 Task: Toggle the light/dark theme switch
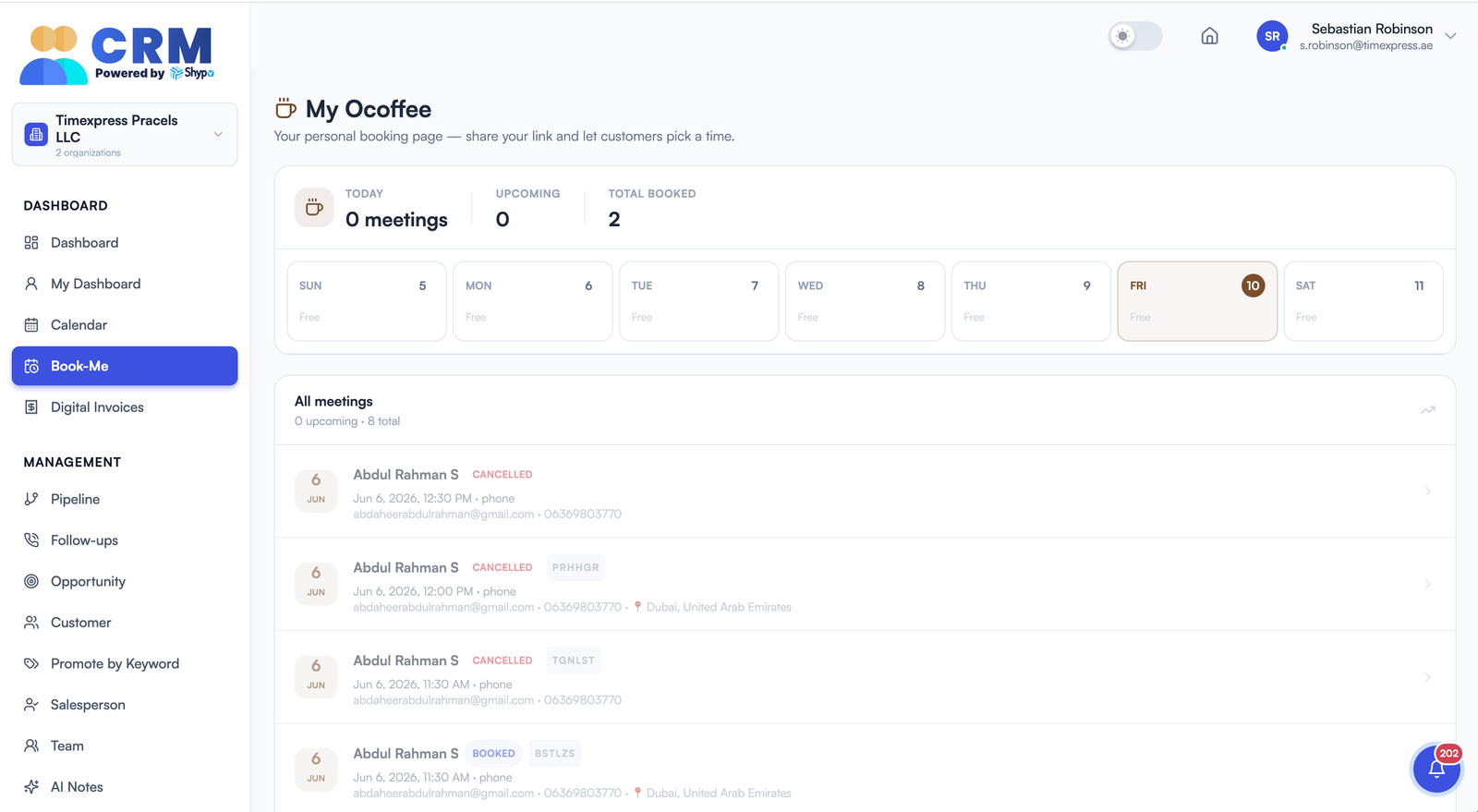[1135, 36]
